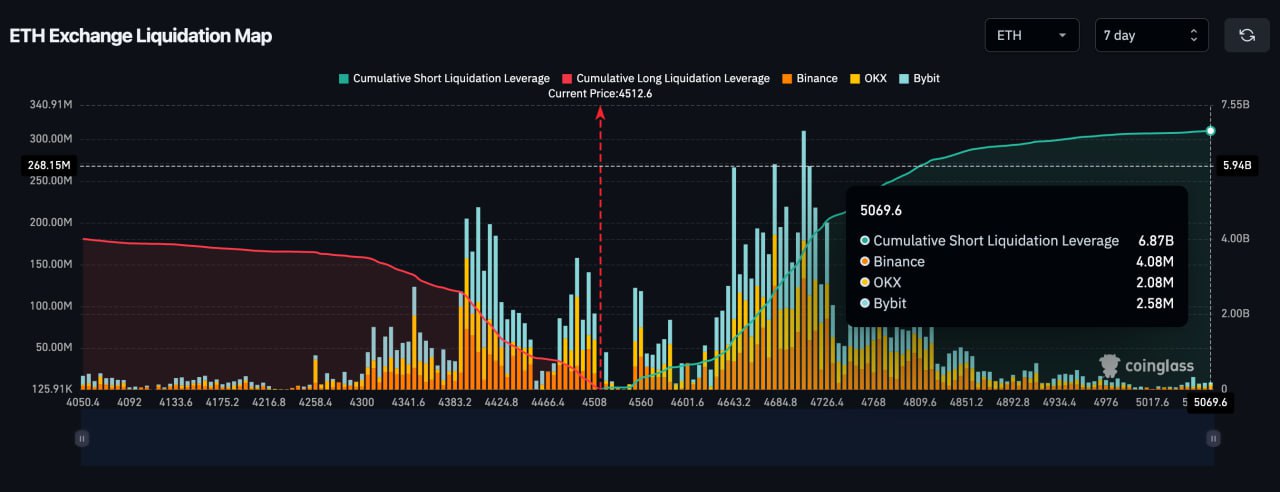This screenshot has height=492, width=1280.
Task: Click the coinglass watermark logo
Action: point(1146,366)
